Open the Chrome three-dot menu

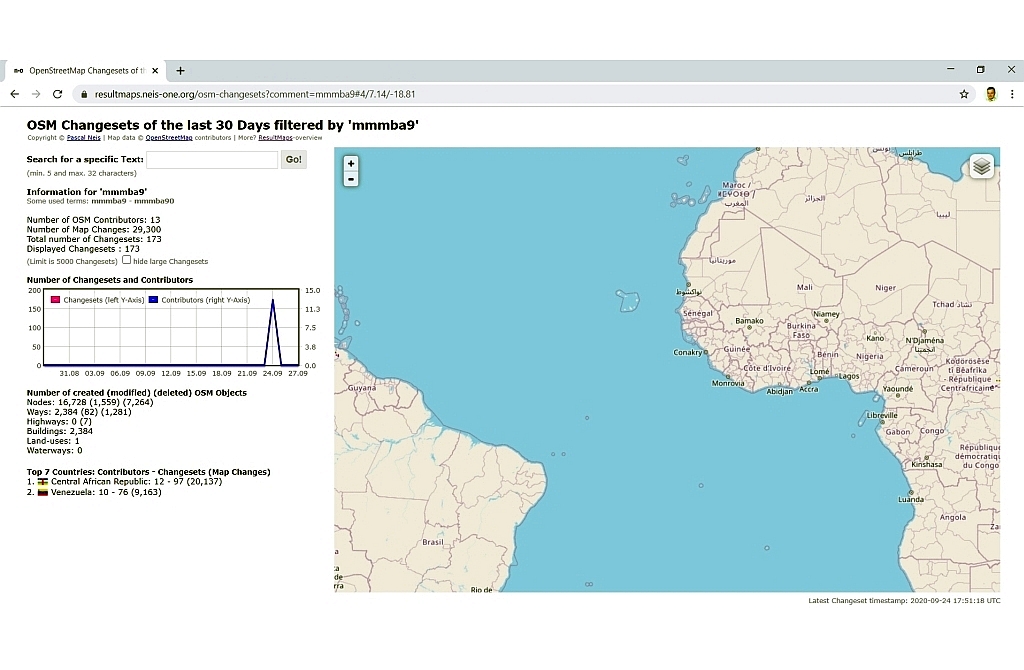click(x=1012, y=94)
